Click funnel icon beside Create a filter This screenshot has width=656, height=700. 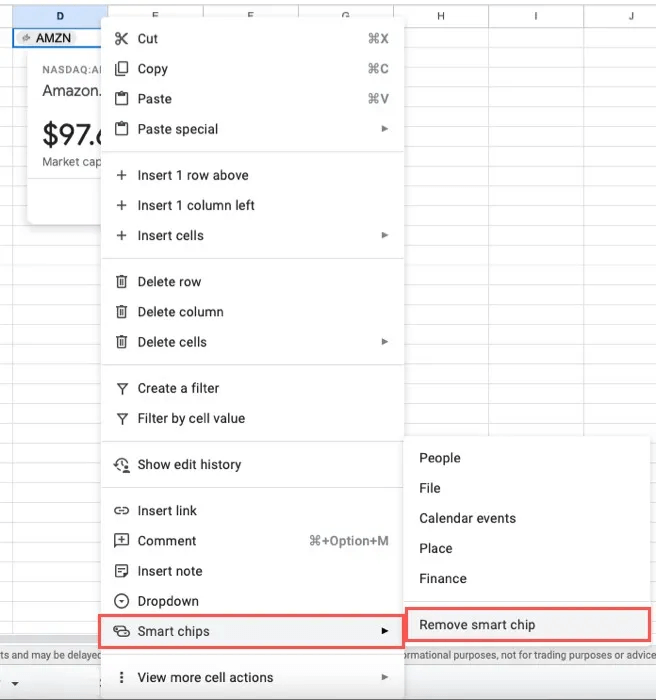(x=121, y=388)
